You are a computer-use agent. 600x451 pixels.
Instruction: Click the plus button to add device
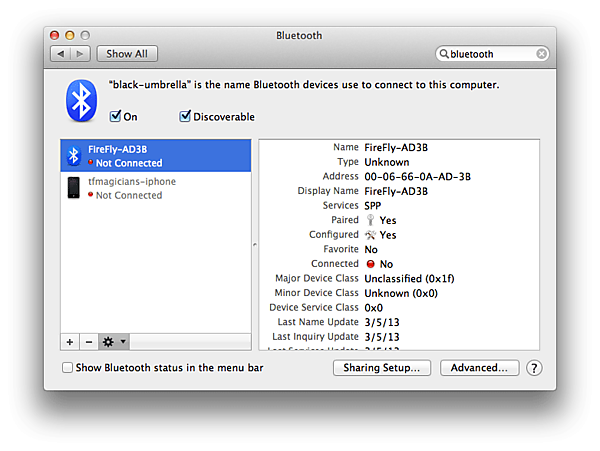70,341
